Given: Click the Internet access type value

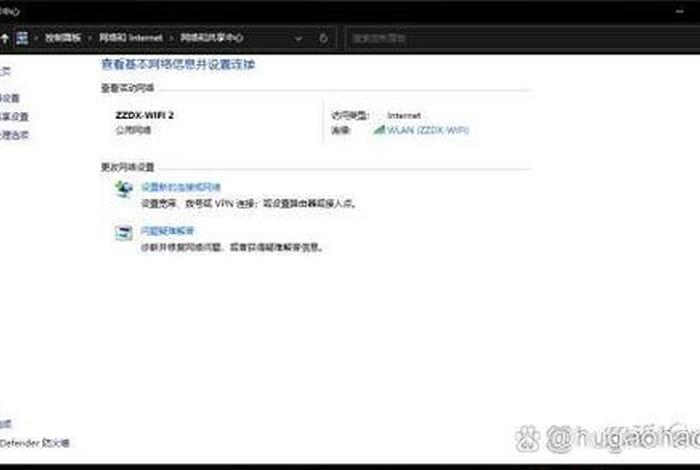Looking at the screenshot, I should coord(404,116).
